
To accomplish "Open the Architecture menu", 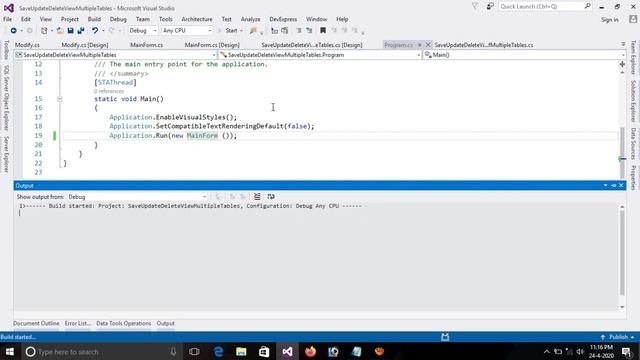I will click(197, 19).
